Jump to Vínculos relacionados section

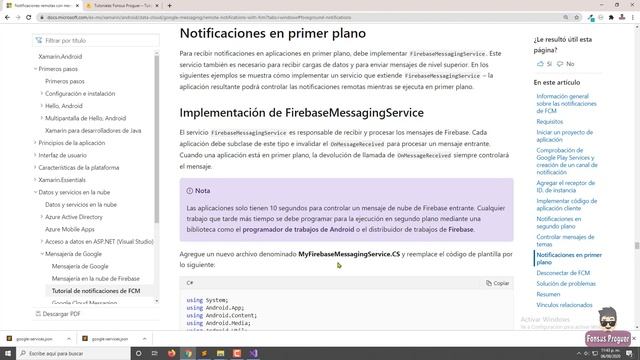564,305
